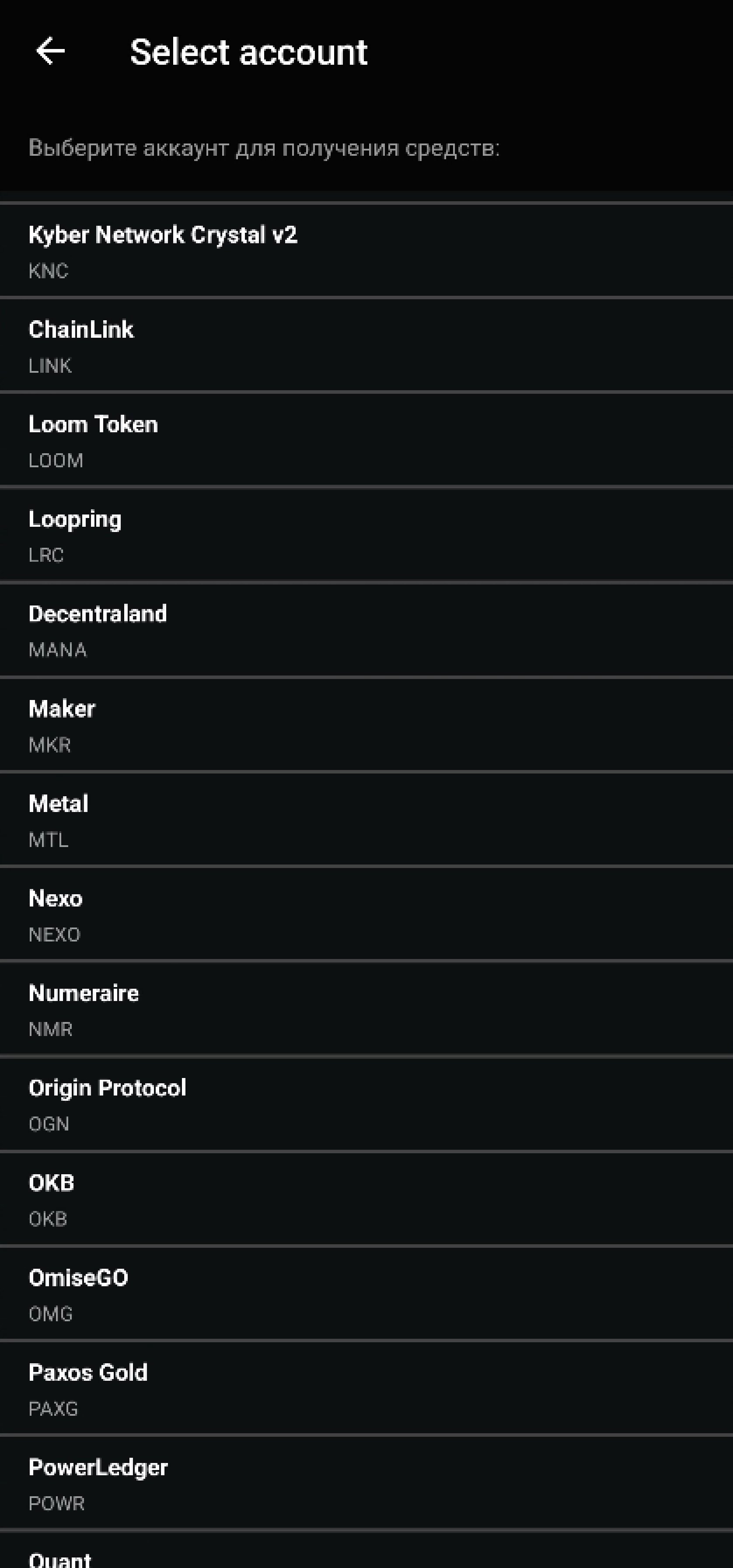The height and width of the screenshot is (1568, 733).
Task: Choose the ChainLink LINK account
Action: click(x=366, y=346)
